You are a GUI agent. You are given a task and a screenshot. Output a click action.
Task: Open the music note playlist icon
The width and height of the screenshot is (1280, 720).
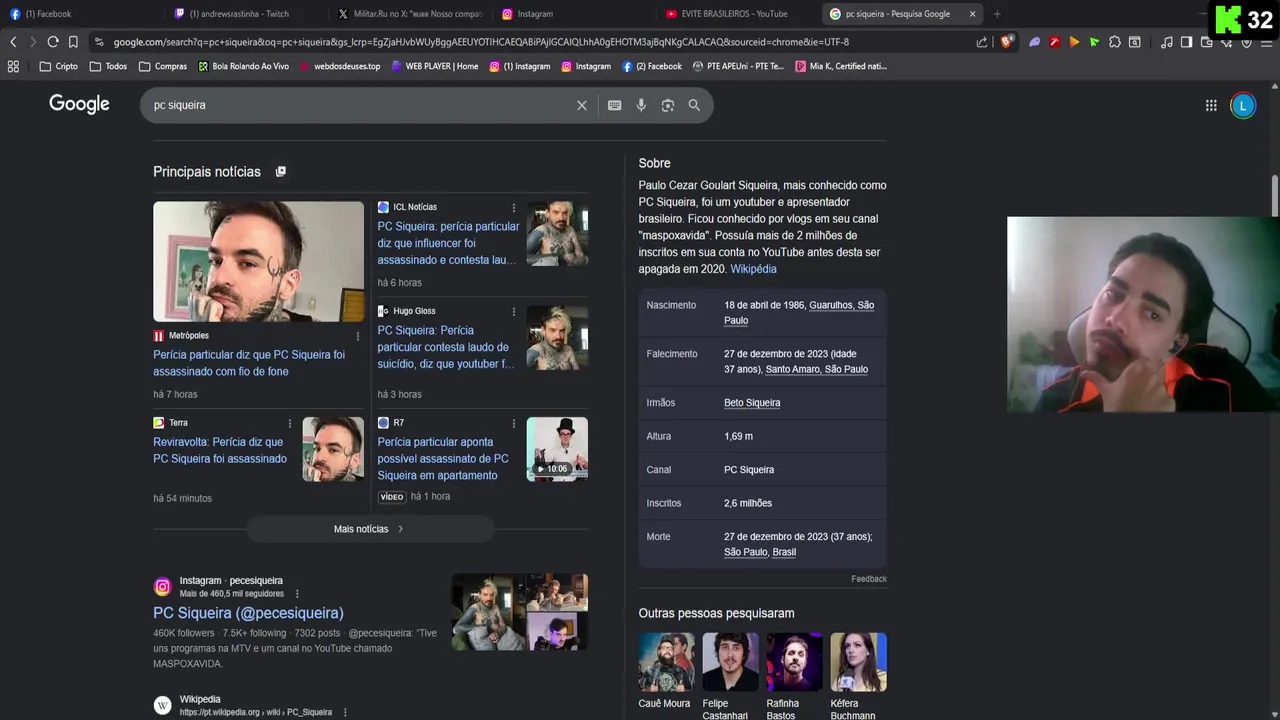pyautogui.click(x=1166, y=42)
